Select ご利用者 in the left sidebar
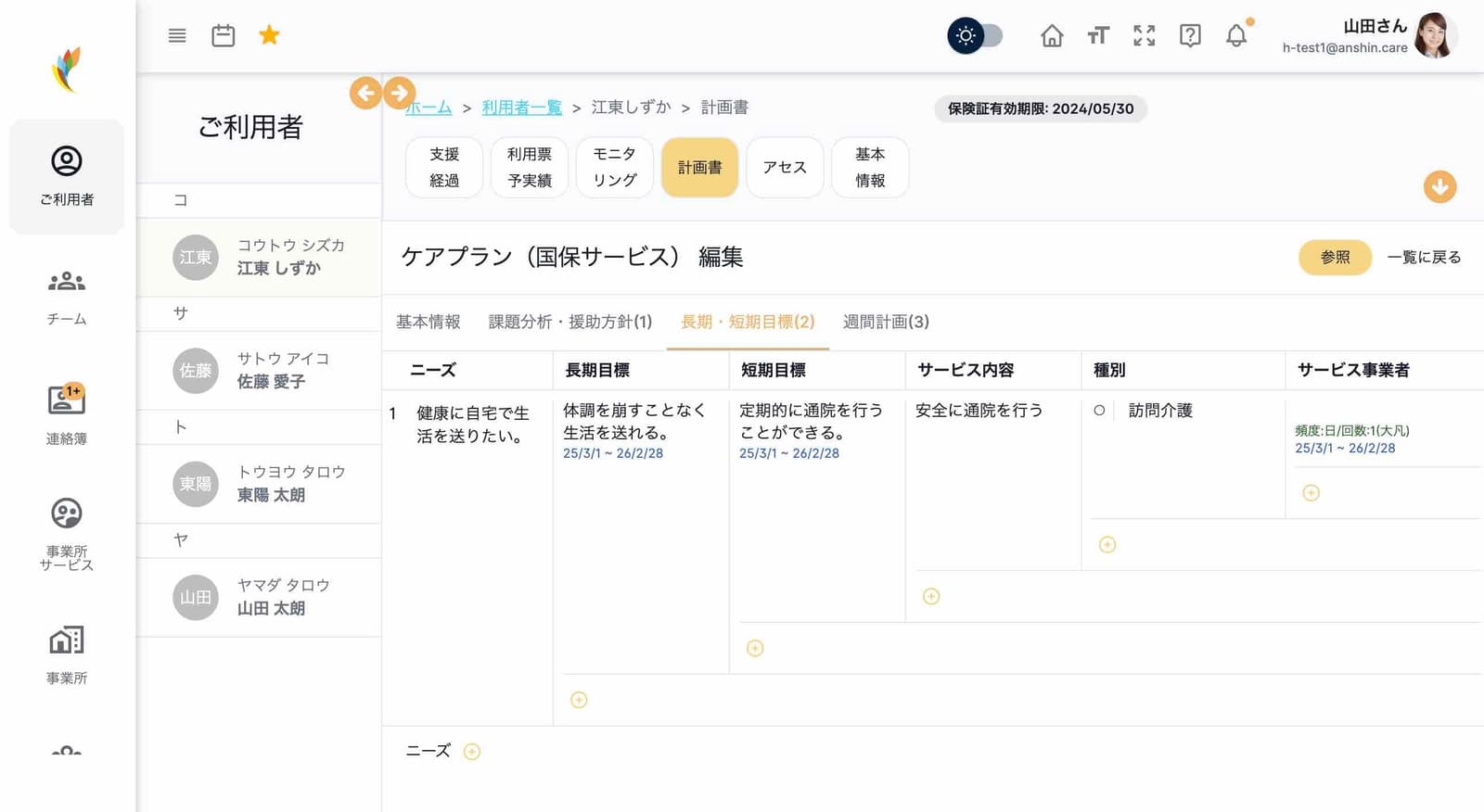The image size is (1484, 812). (67, 176)
